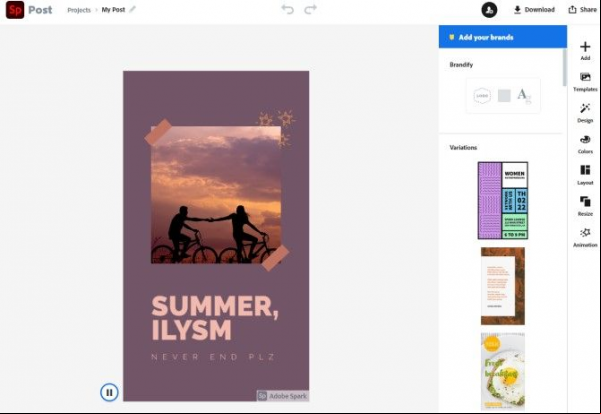Open the Add tool in sidebar
601x414 pixels.
(x=585, y=51)
